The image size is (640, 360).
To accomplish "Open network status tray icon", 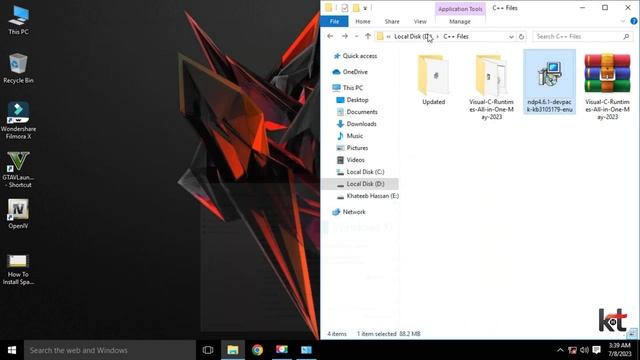I will [572, 350].
